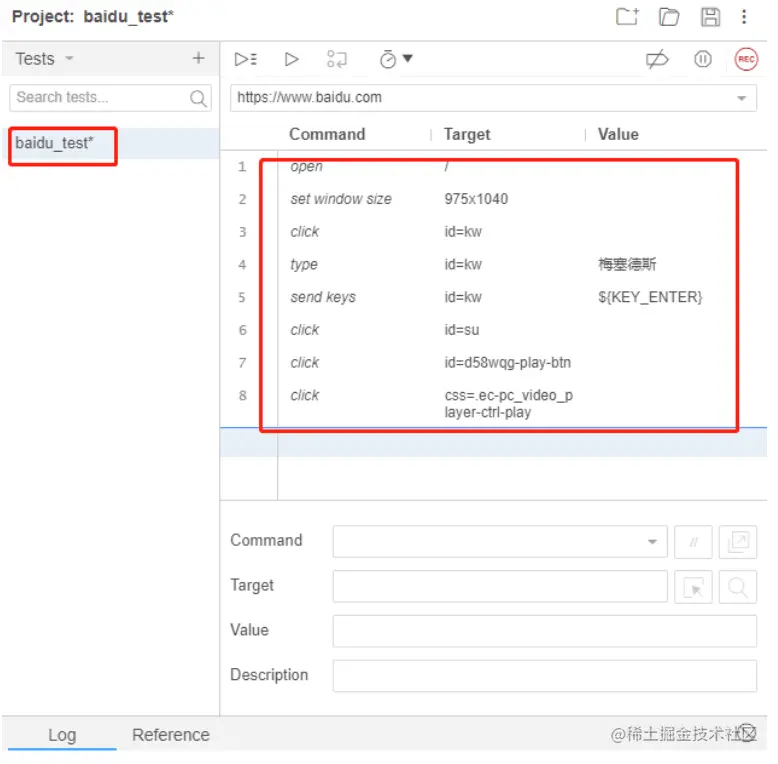Click the search tests magnifier icon
Image resolution: width=778 pixels, height=764 pixels.
point(198,98)
